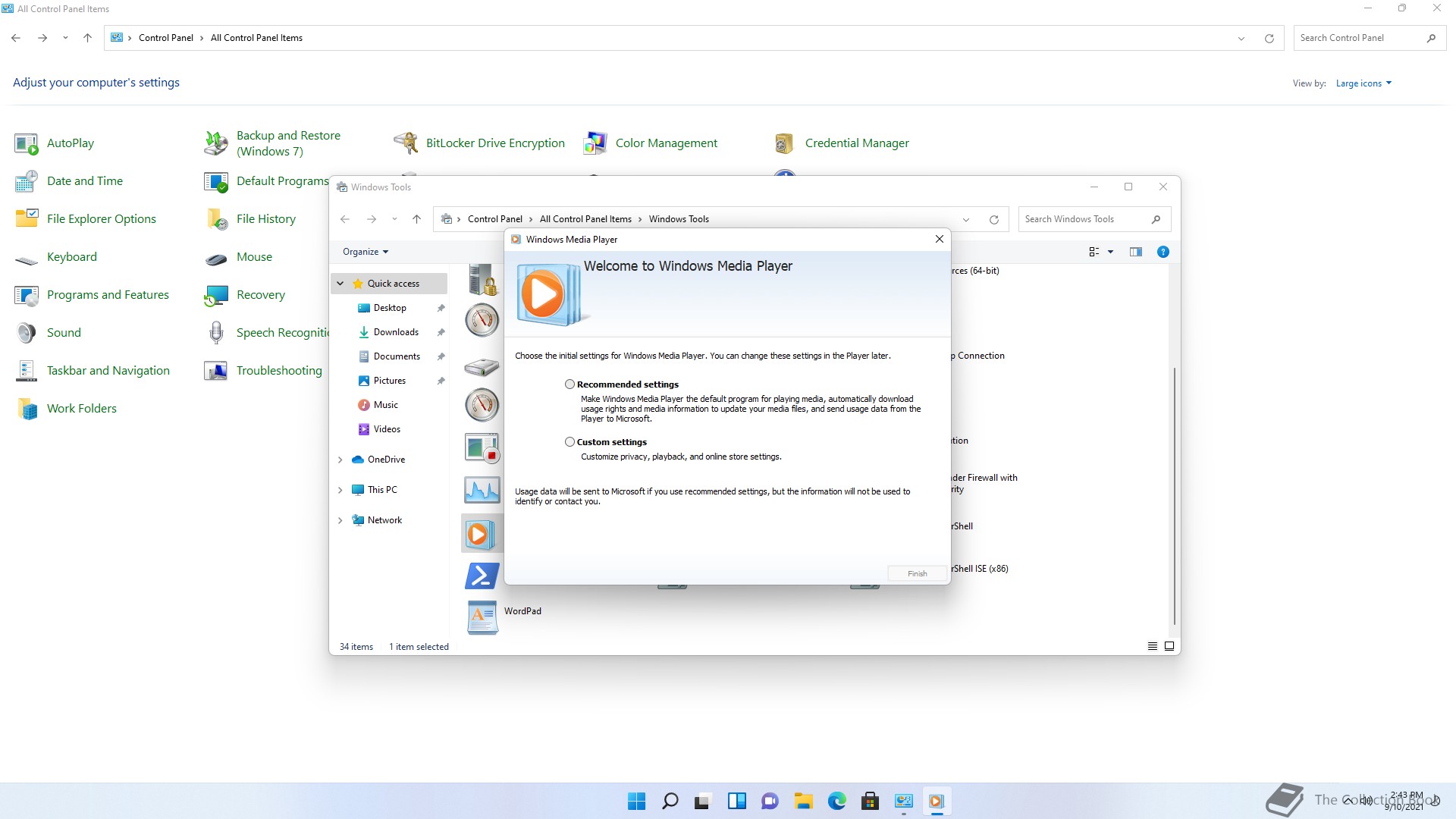The height and width of the screenshot is (819, 1456).
Task: Expand Windows Tools address bar history dropdown
Action: coord(966,219)
